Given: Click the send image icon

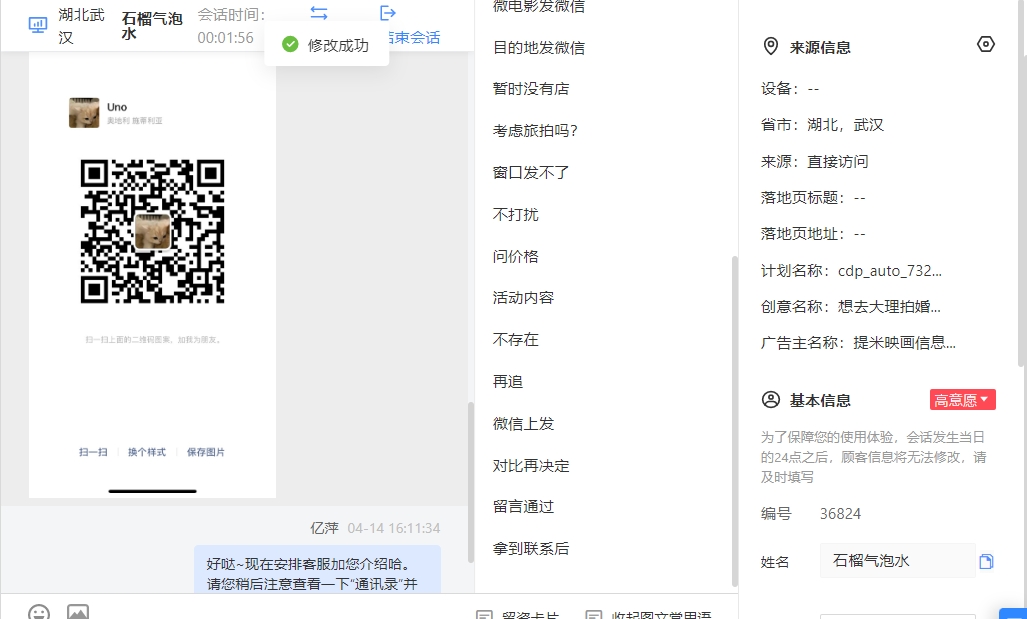Looking at the screenshot, I should (x=78, y=612).
